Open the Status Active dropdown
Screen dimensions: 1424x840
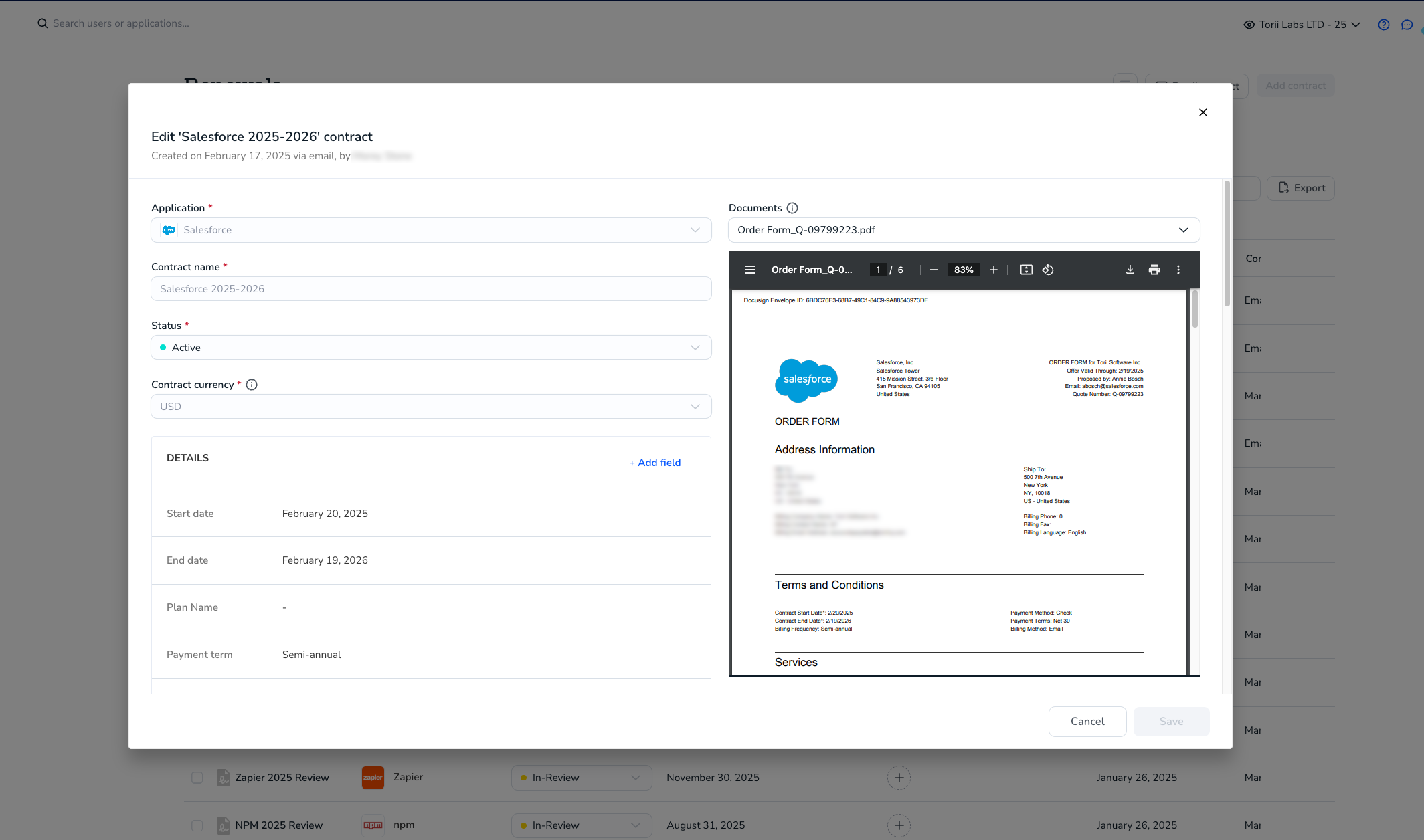(431, 348)
